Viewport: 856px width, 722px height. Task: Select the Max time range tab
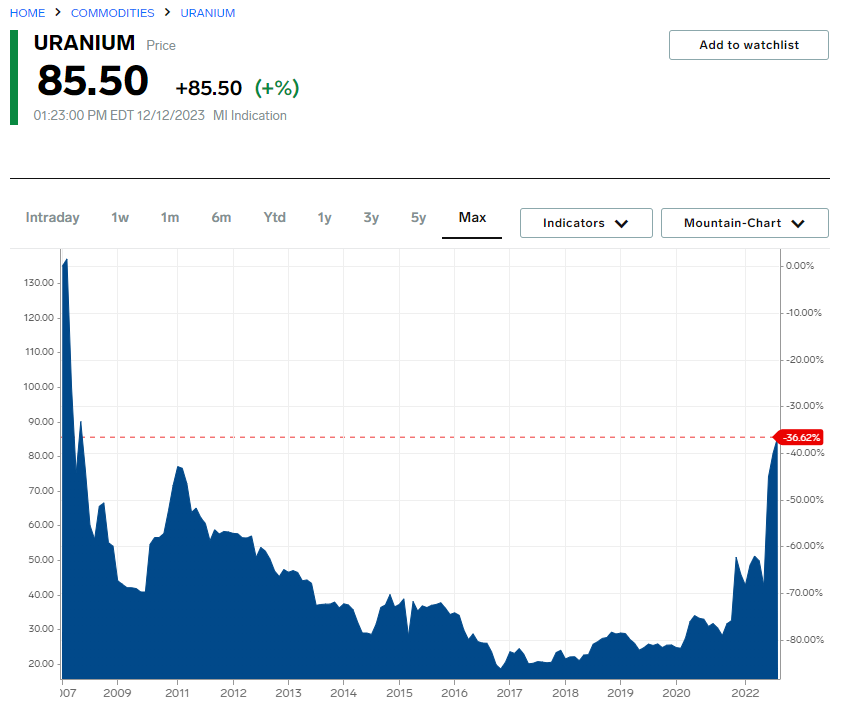pyautogui.click(x=472, y=218)
